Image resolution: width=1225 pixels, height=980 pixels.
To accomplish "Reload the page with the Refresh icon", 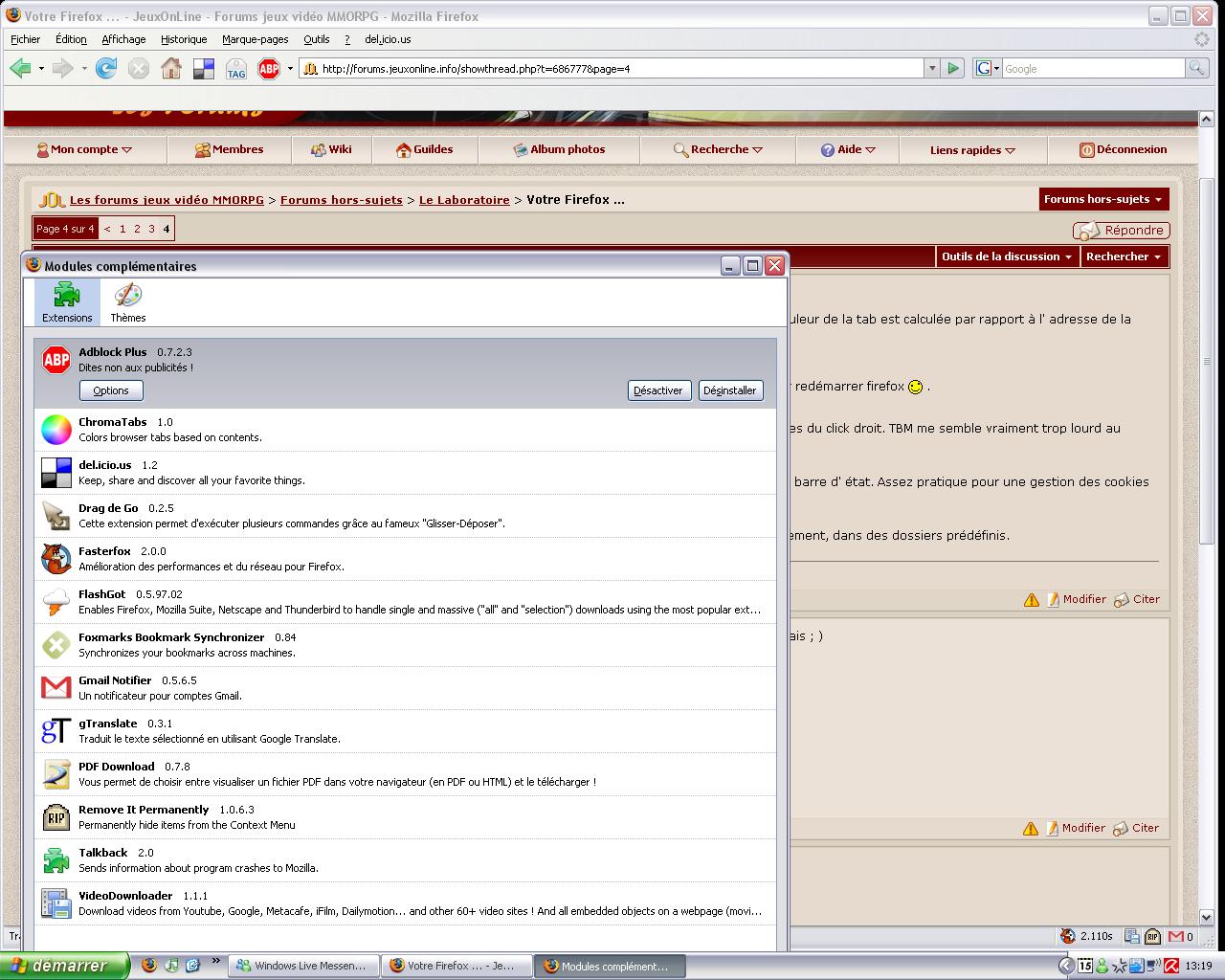I will tap(106, 68).
